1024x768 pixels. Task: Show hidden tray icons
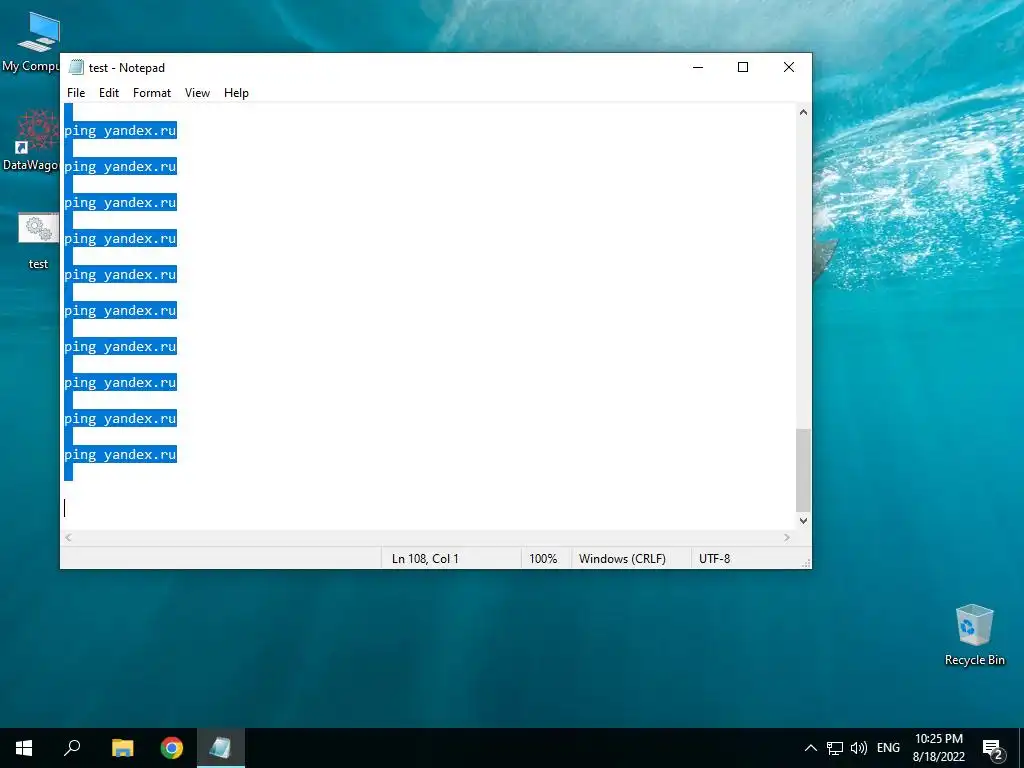tap(810, 748)
